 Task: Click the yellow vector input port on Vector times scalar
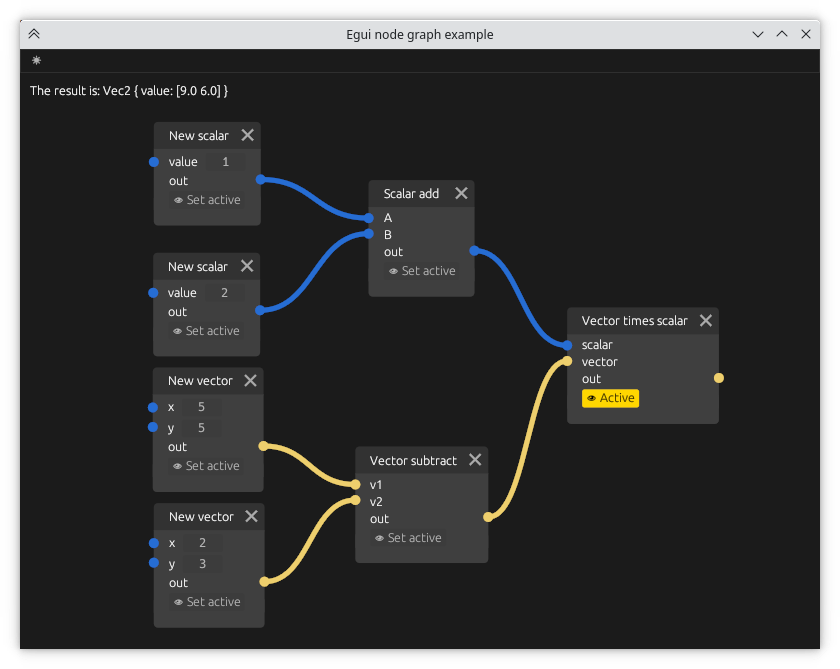[567, 362]
